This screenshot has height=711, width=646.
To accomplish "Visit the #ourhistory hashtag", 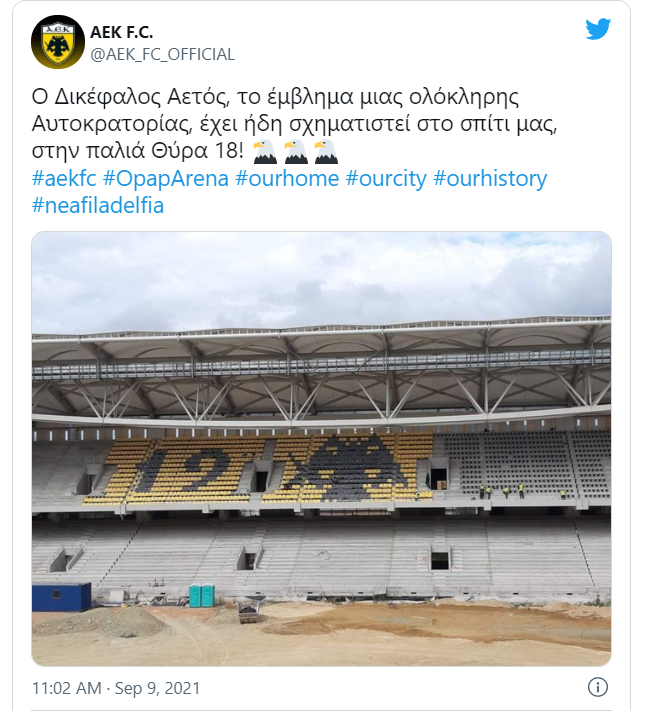I will 490,178.
